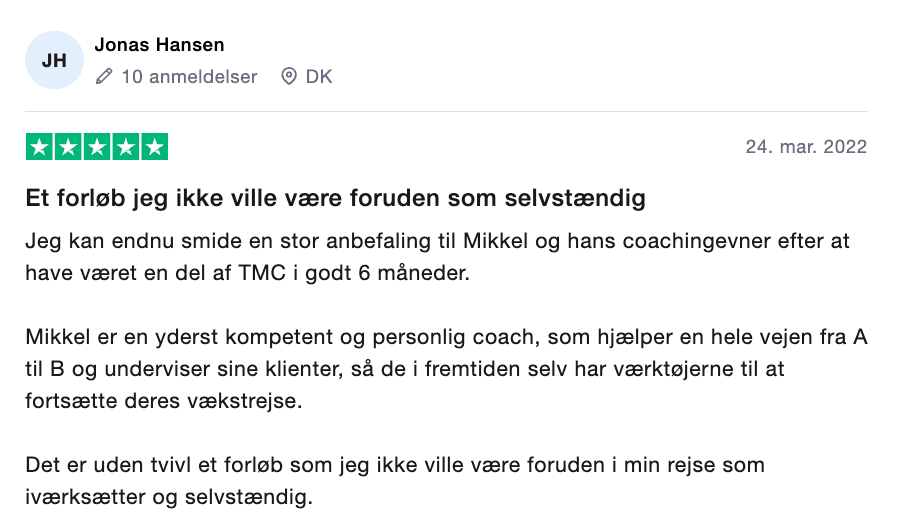Click the first green rating star

(40, 147)
